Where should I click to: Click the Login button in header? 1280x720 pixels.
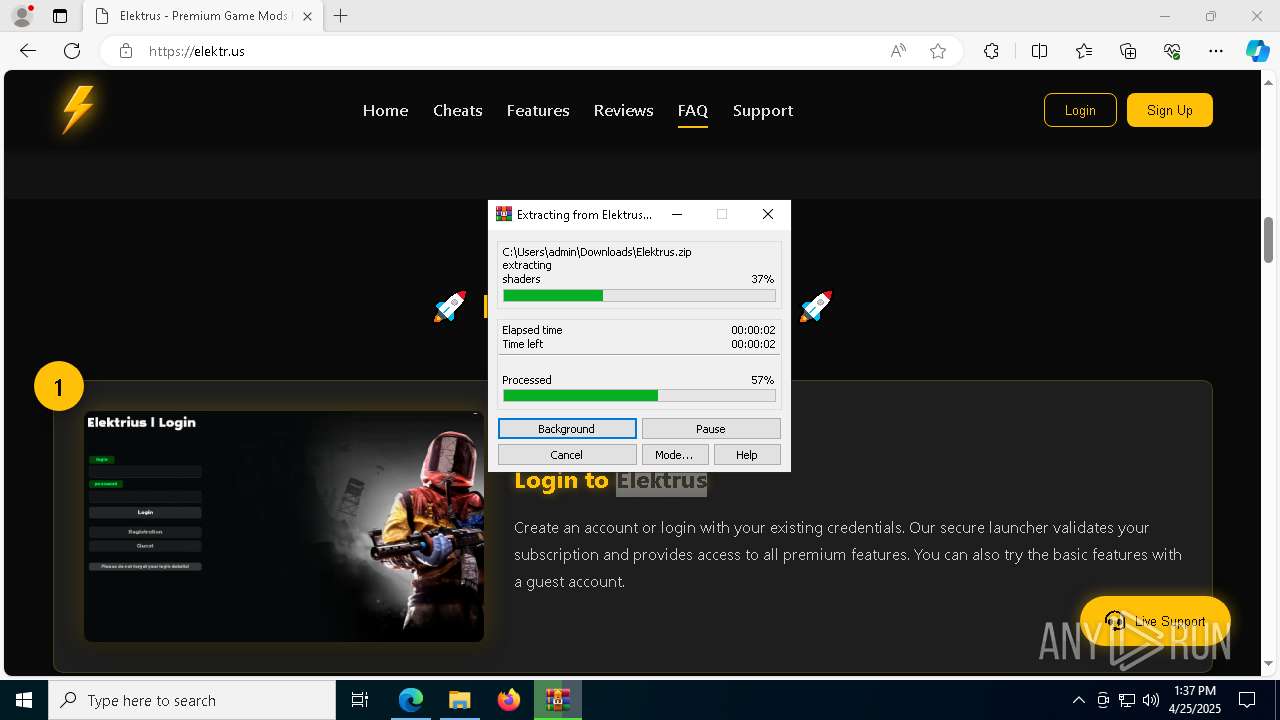pos(1079,110)
